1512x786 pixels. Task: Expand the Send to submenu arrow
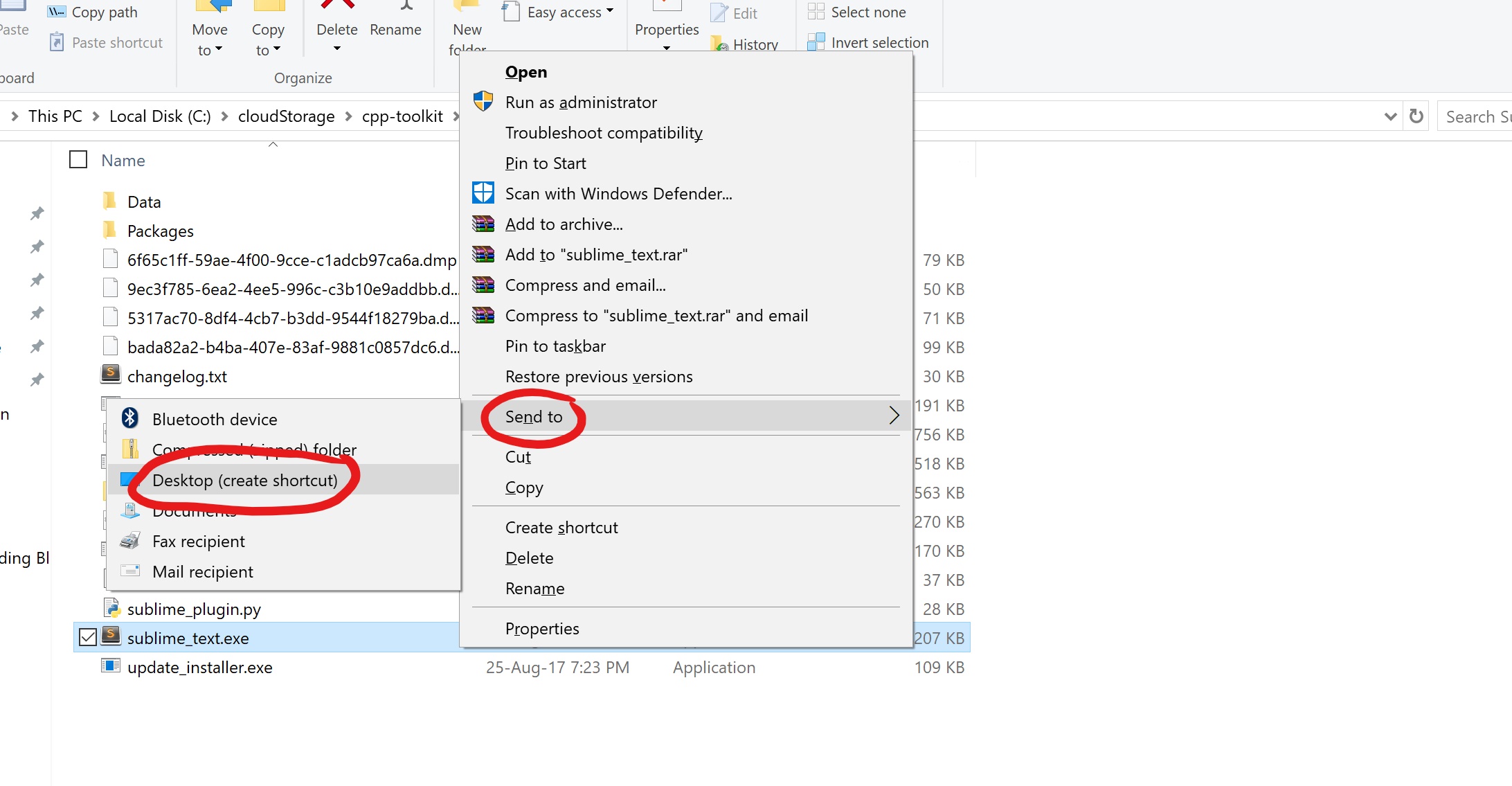[894, 416]
